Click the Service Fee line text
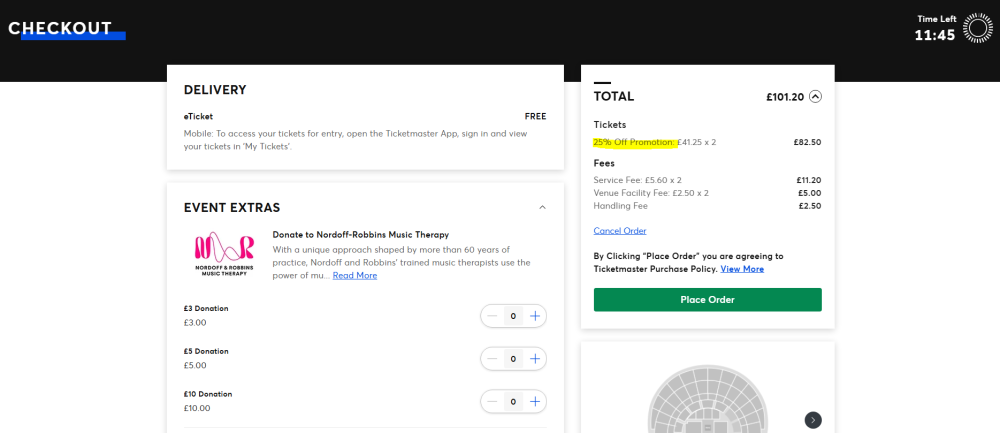Image resolution: width=1000 pixels, height=433 pixels. (x=637, y=180)
